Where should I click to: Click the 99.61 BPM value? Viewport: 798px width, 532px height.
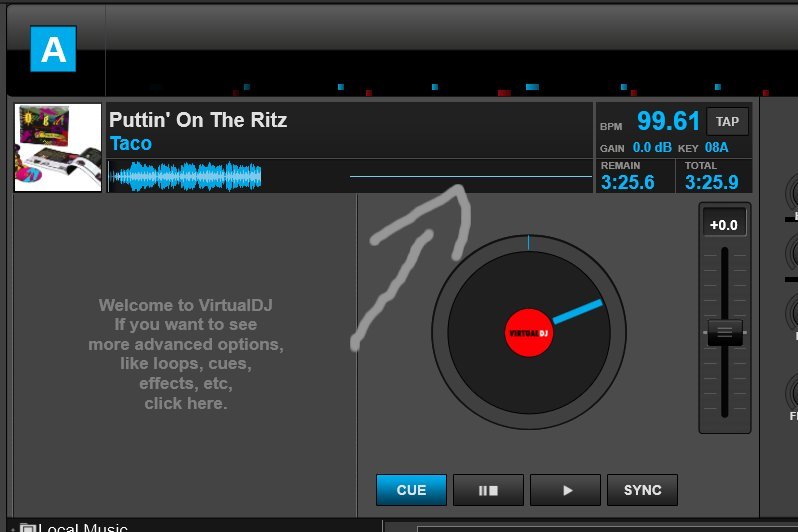coord(668,121)
